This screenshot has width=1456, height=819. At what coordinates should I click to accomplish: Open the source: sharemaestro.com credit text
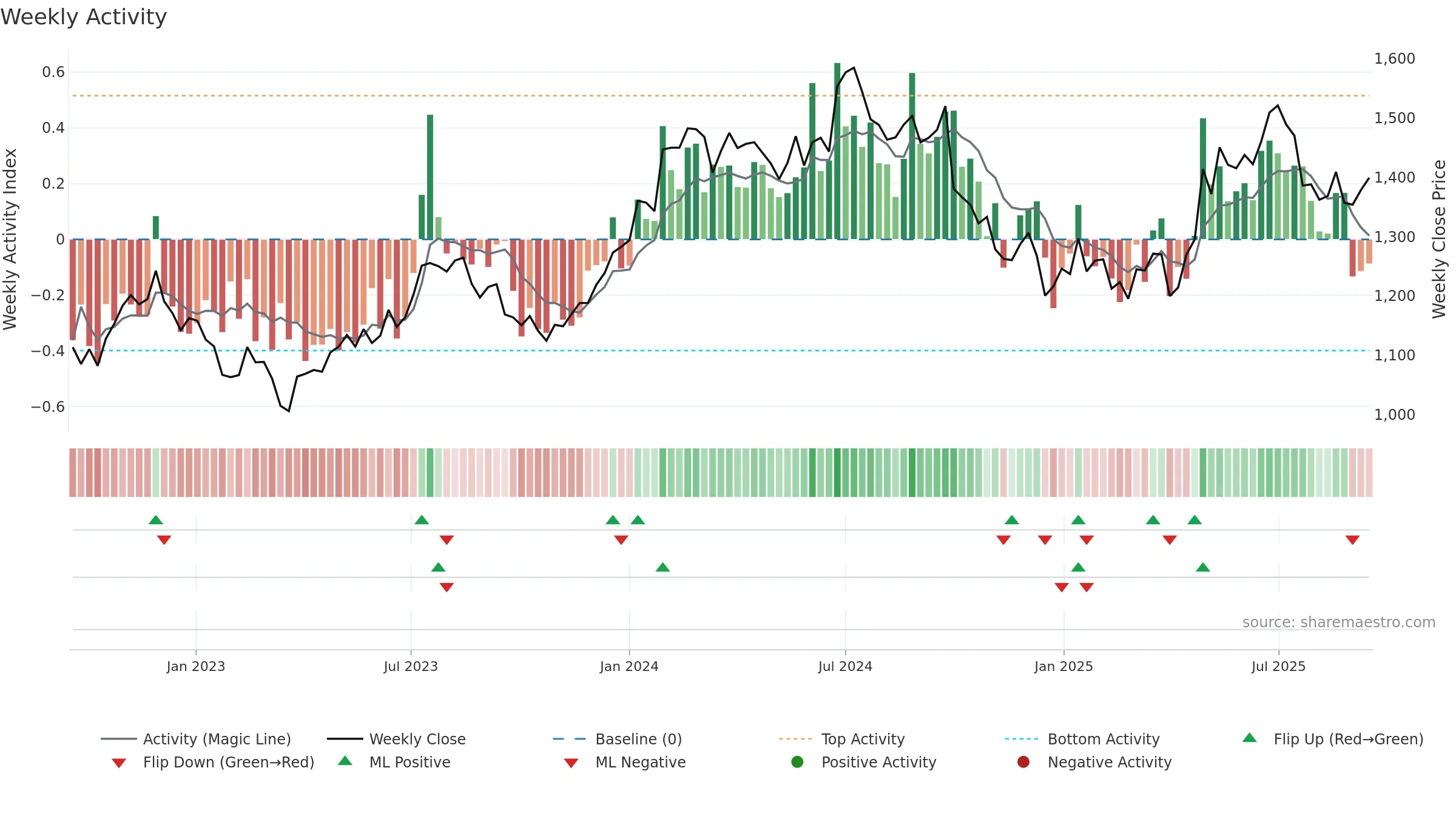click(x=1339, y=622)
